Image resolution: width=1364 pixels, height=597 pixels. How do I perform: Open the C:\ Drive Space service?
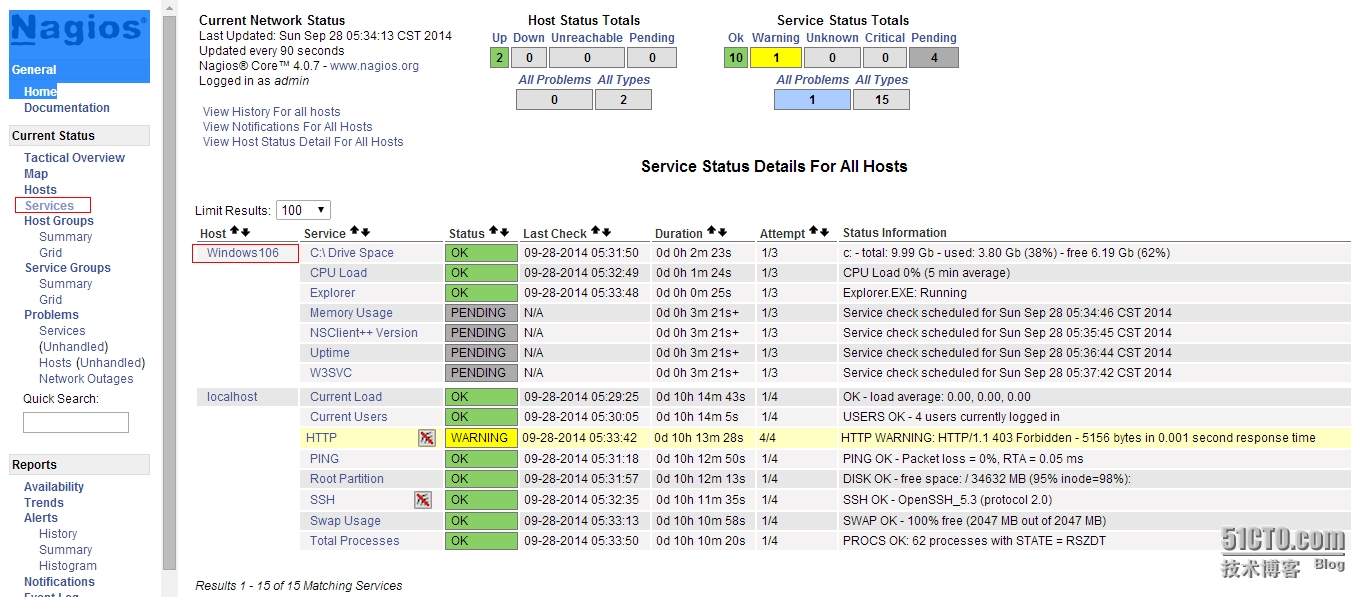352,253
